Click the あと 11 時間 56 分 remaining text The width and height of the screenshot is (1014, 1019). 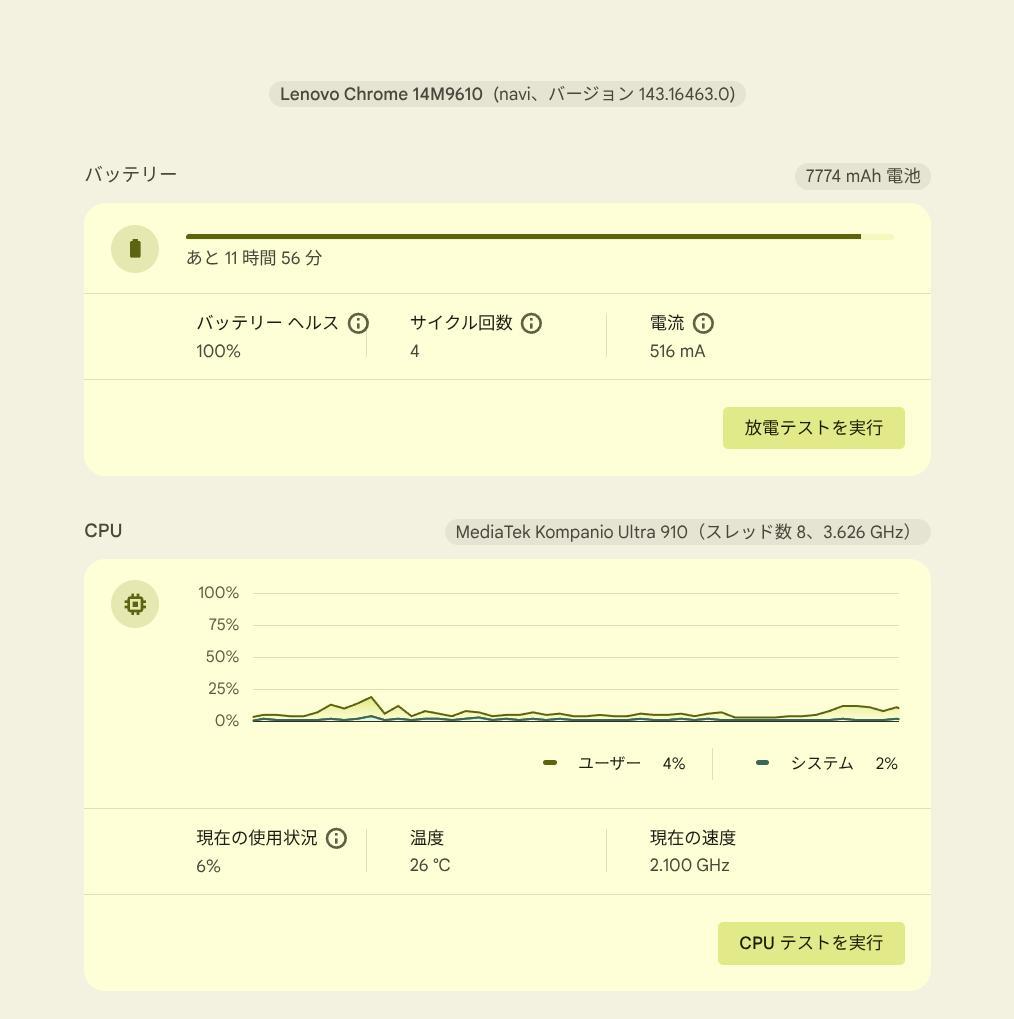point(254,258)
